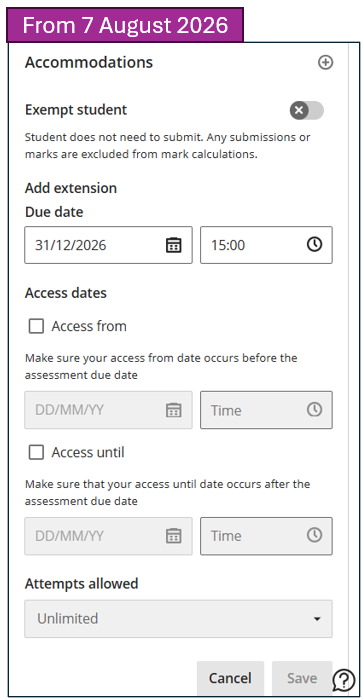Click the due date field showing 31/12/2026

point(108,245)
